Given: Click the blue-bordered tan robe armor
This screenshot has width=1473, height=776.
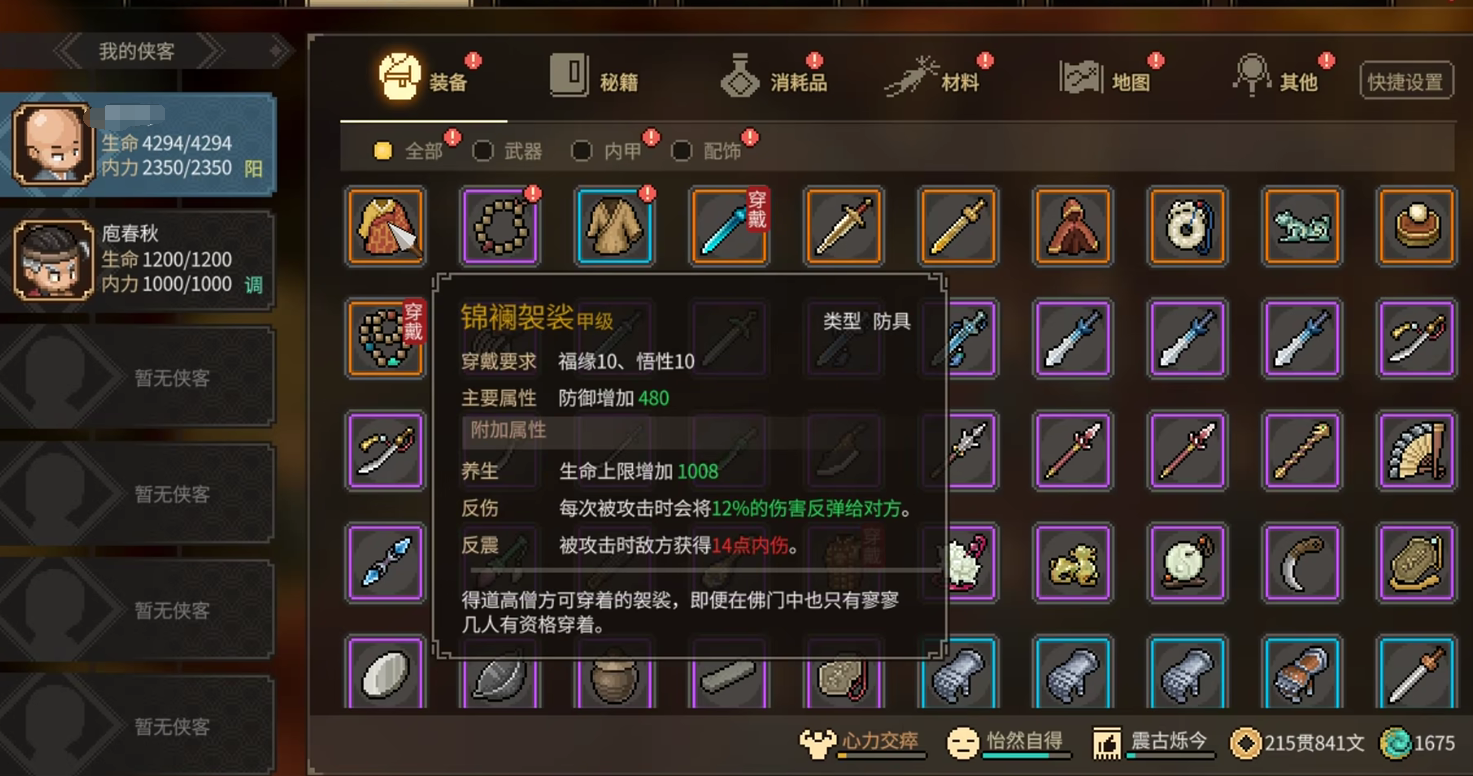Looking at the screenshot, I should 615,226.
